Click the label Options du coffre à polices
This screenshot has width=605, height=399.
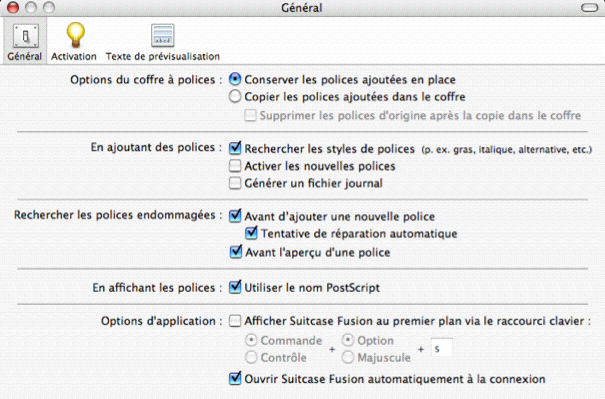(146, 79)
